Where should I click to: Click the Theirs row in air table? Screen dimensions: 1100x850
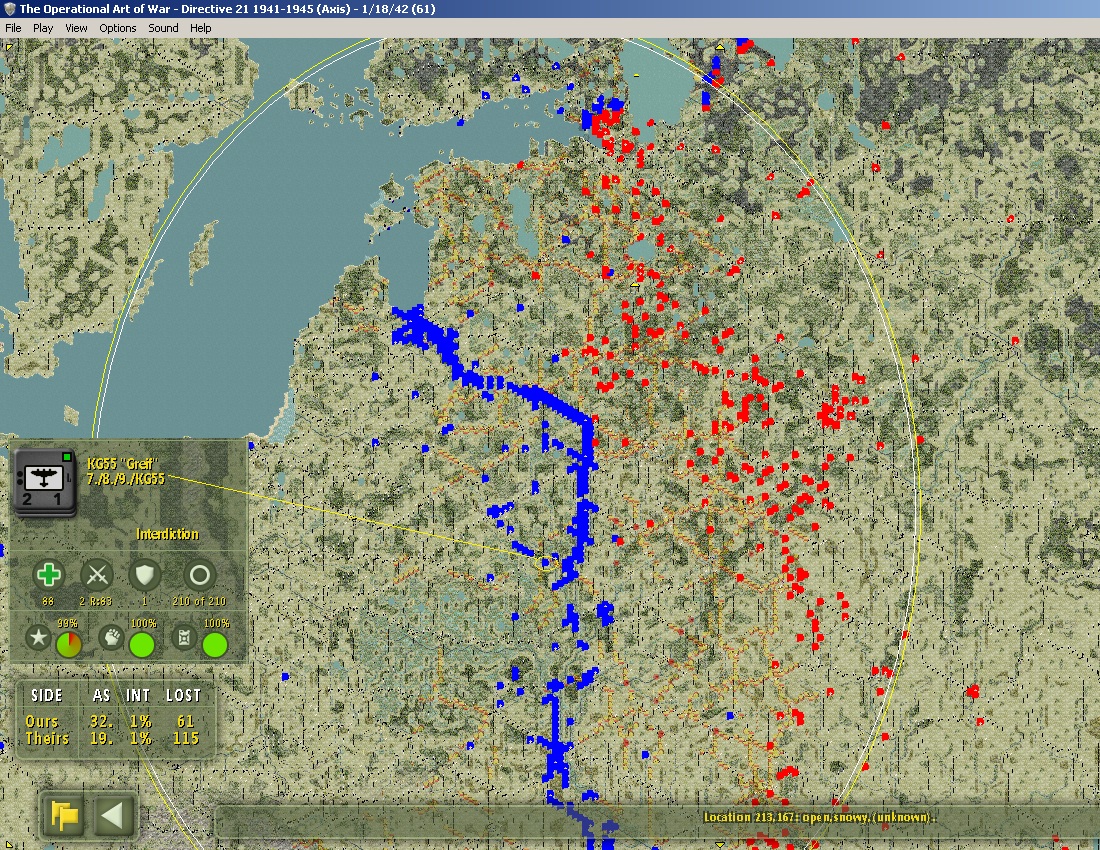pyautogui.click(x=112, y=738)
